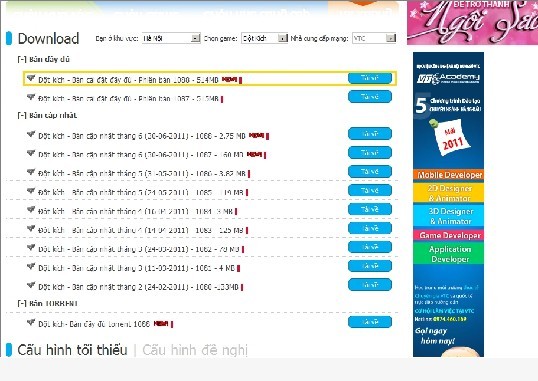Open the network provider dropdown showing VTC

[x=374, y=38]
